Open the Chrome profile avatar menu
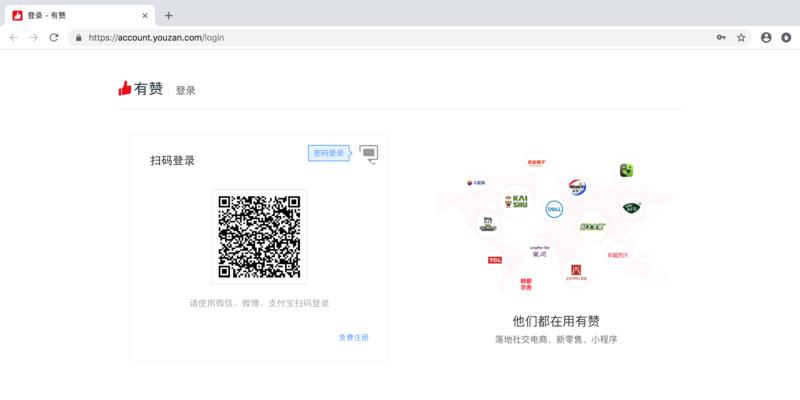This screenshot has height=400, width=800. click(x=766, y=37)
